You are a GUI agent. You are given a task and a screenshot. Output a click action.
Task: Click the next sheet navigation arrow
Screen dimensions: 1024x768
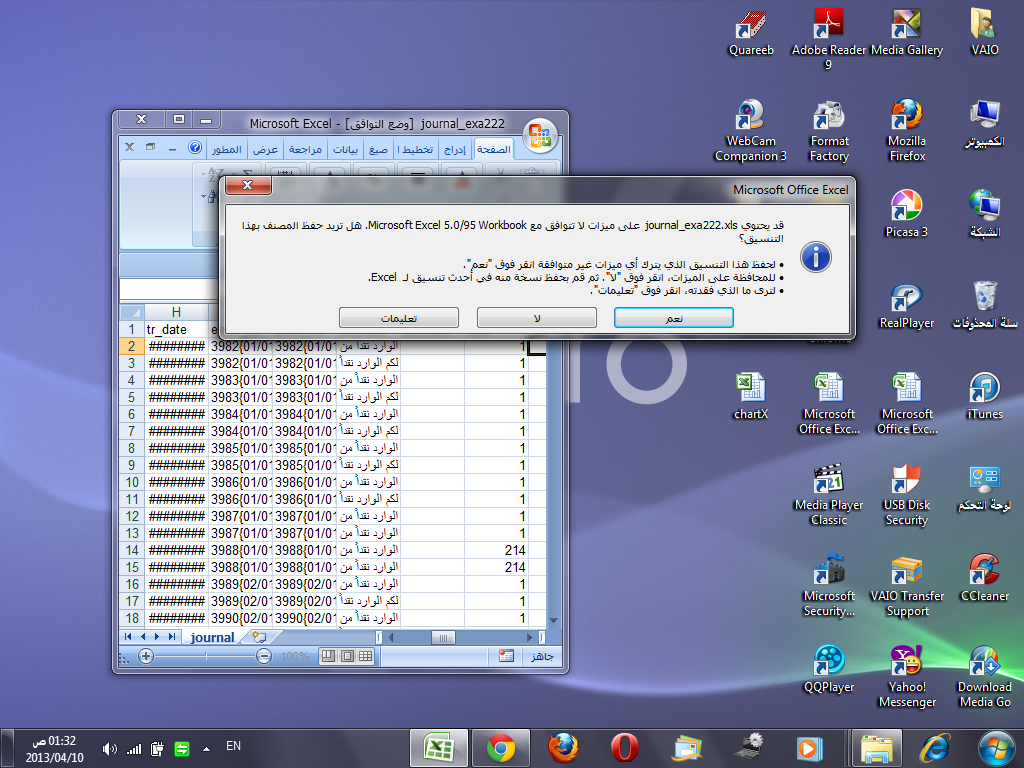[x=157, y=637]
